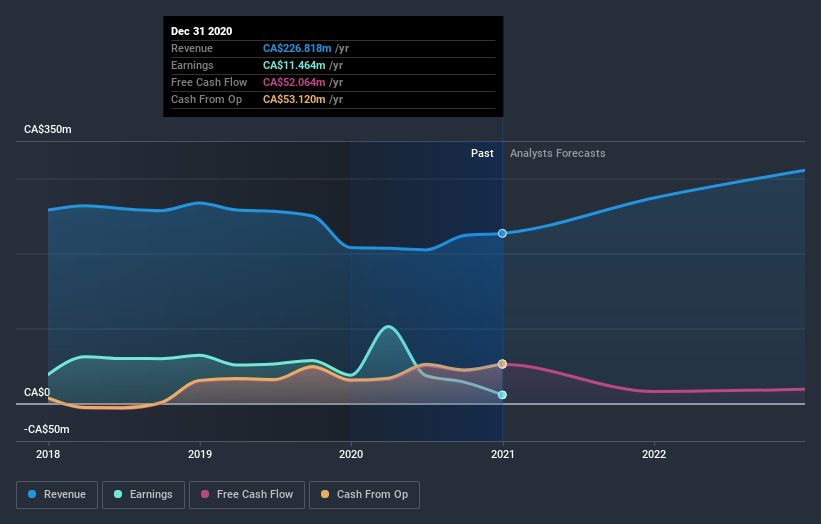Click the Analysts Forecasts label
The image size is (821, 524).
[x=558, y=153]
